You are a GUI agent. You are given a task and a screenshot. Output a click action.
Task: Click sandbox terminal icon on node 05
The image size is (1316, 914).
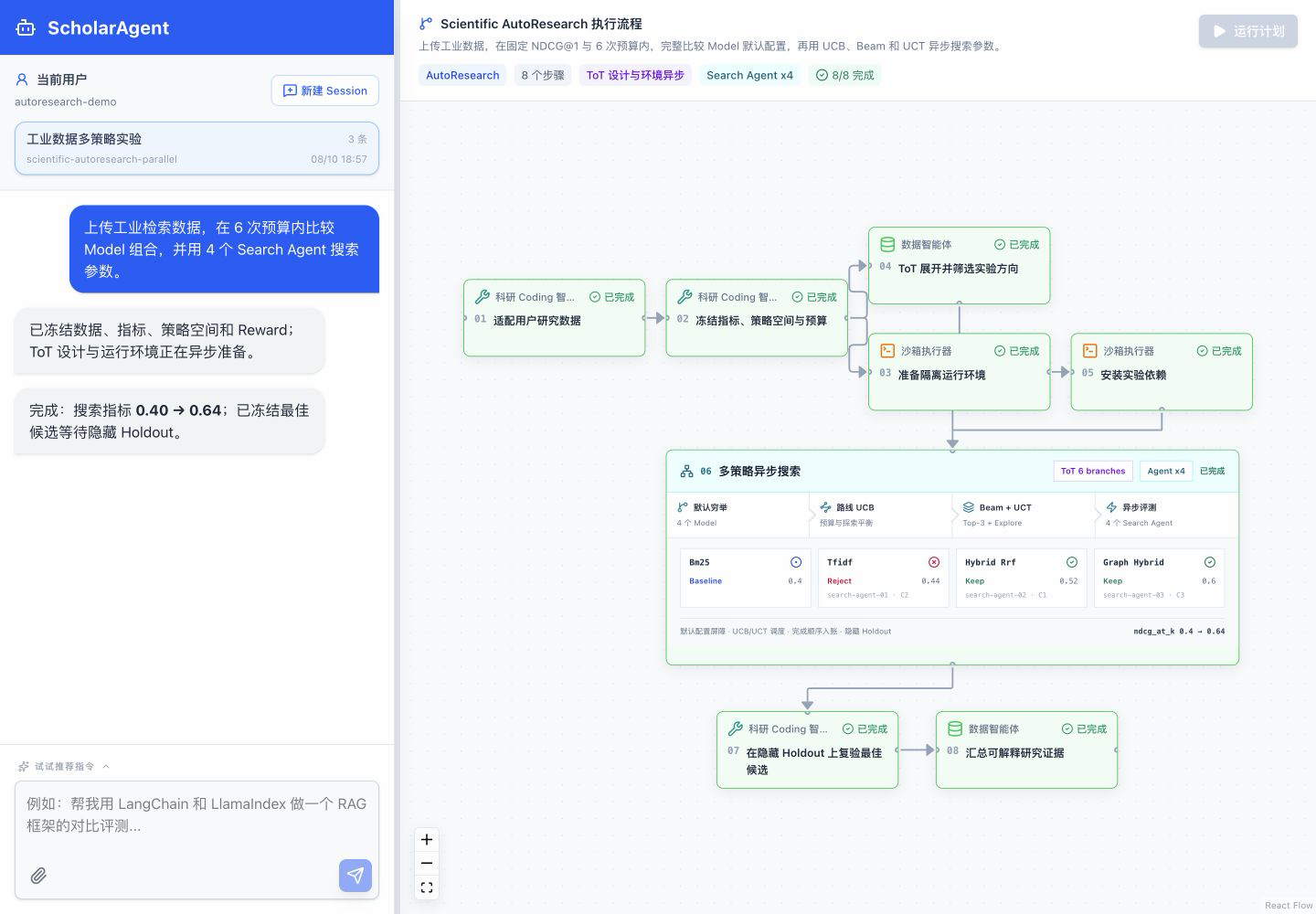click(1089, 351)
